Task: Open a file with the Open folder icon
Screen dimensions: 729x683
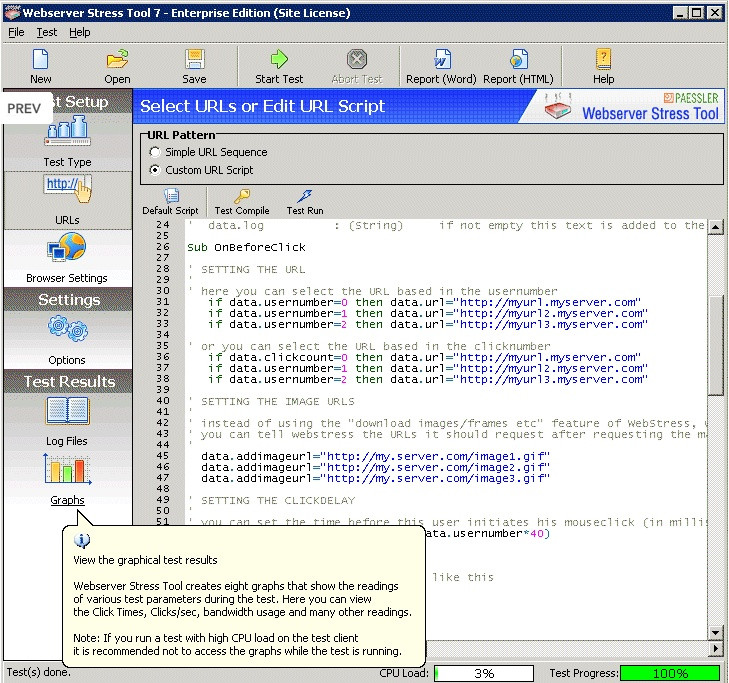Action: 117,66
